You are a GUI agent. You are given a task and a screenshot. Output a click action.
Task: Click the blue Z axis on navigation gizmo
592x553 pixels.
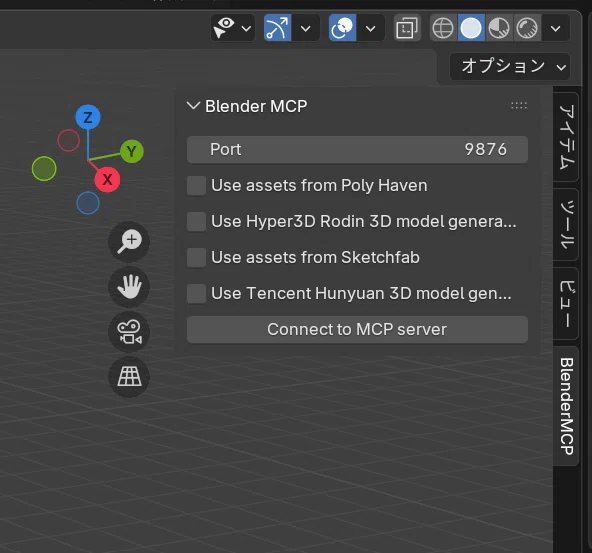click(88, 117)
